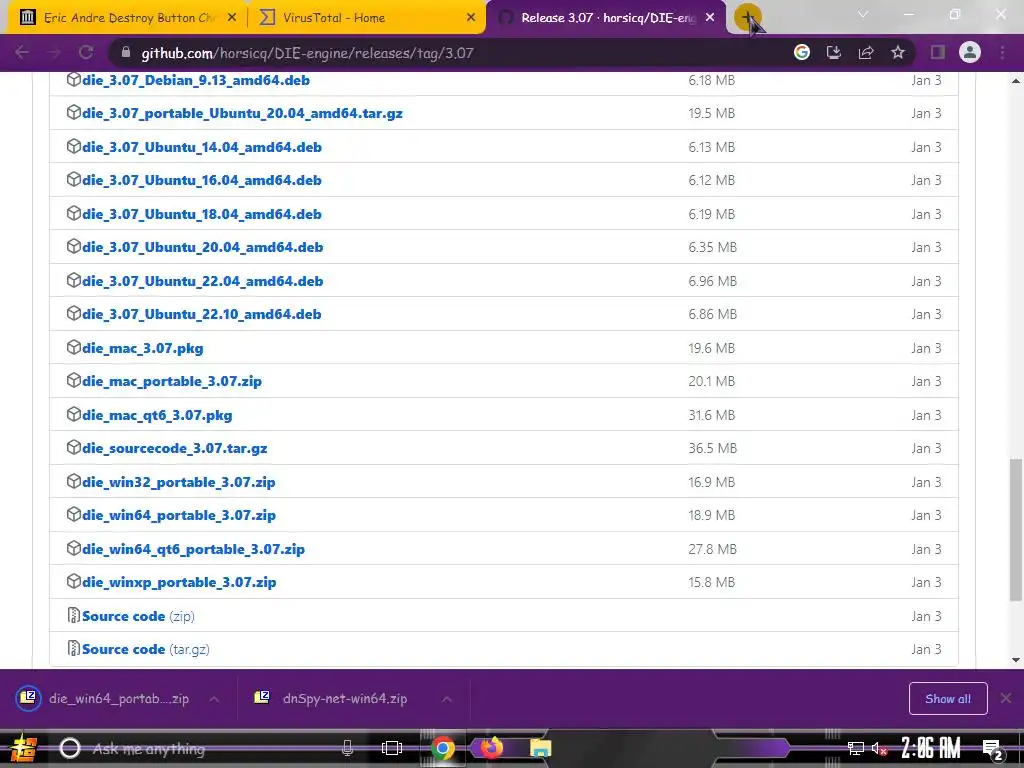Click the muted volume tray icon
This screenshot has width=1024, height=768.
(880, 748)
